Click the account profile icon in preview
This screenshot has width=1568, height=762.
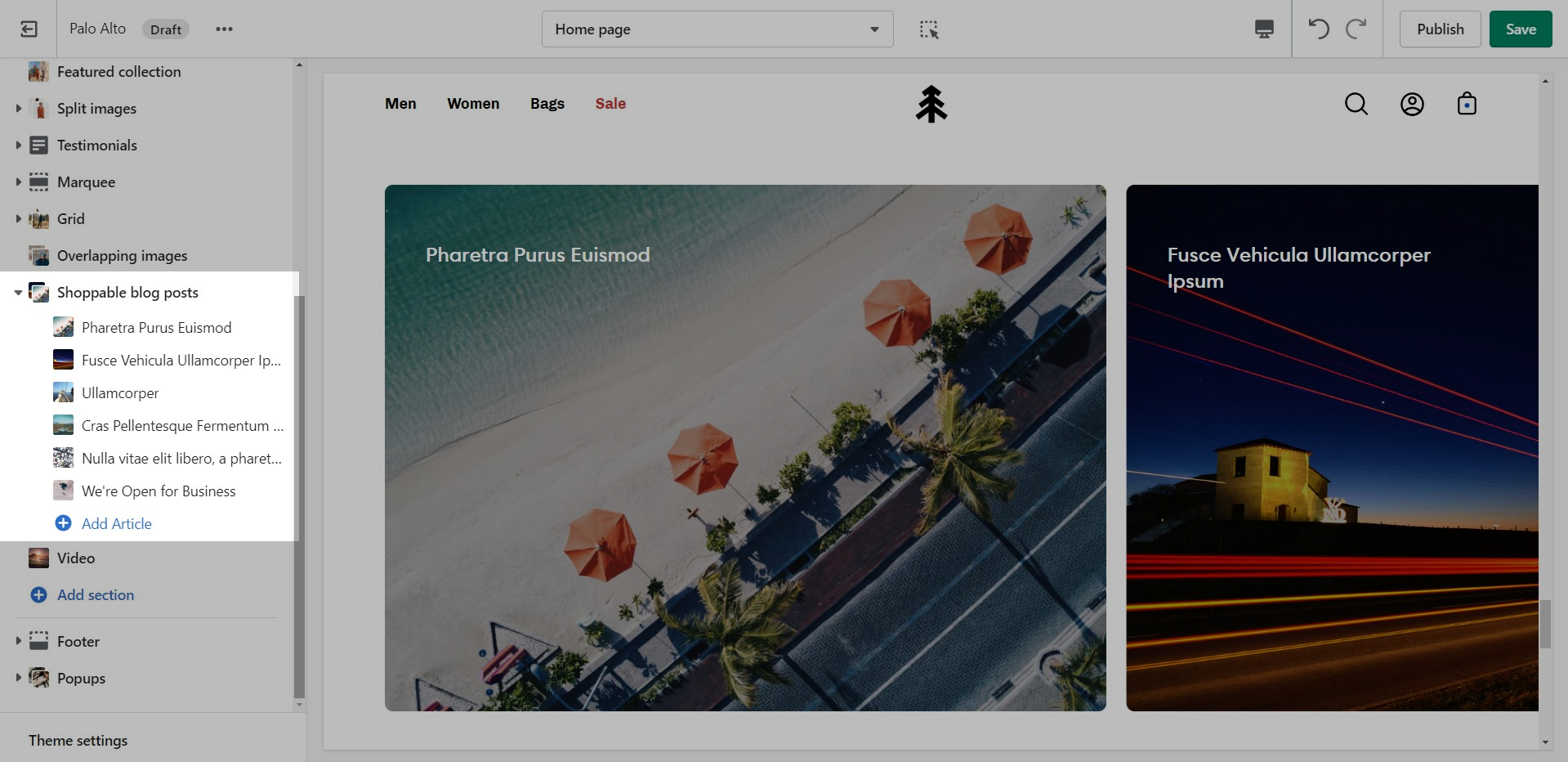pyautogui.click(x=1411, y=104)
